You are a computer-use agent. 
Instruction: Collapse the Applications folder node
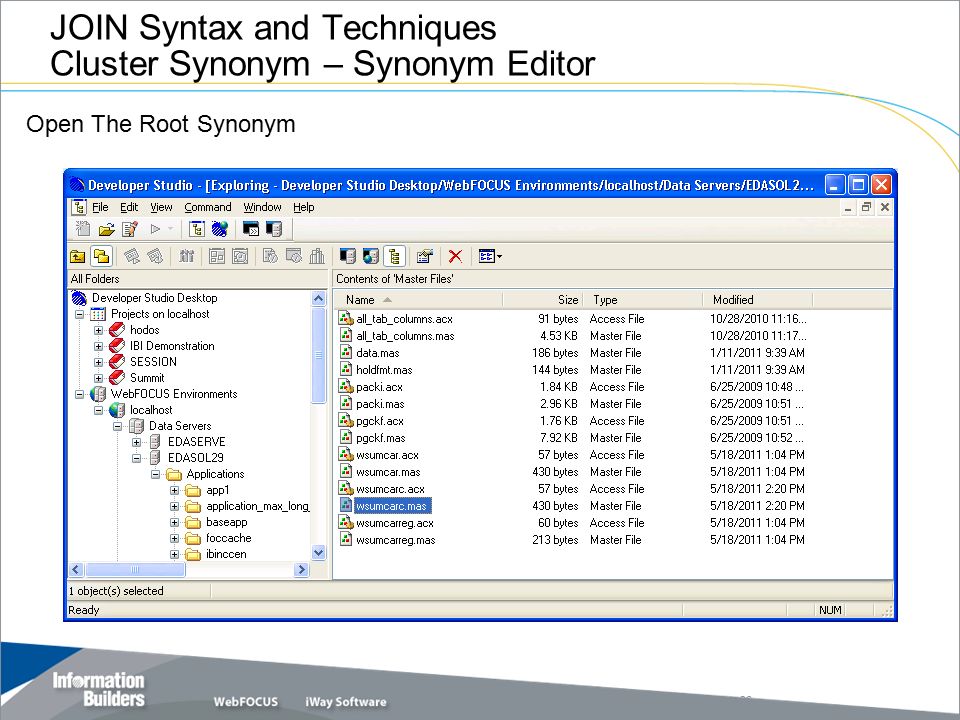click(156, 474)
